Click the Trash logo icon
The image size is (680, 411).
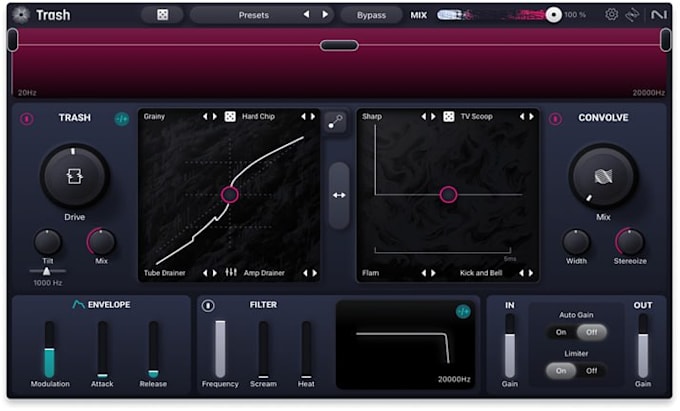[20, 15]
